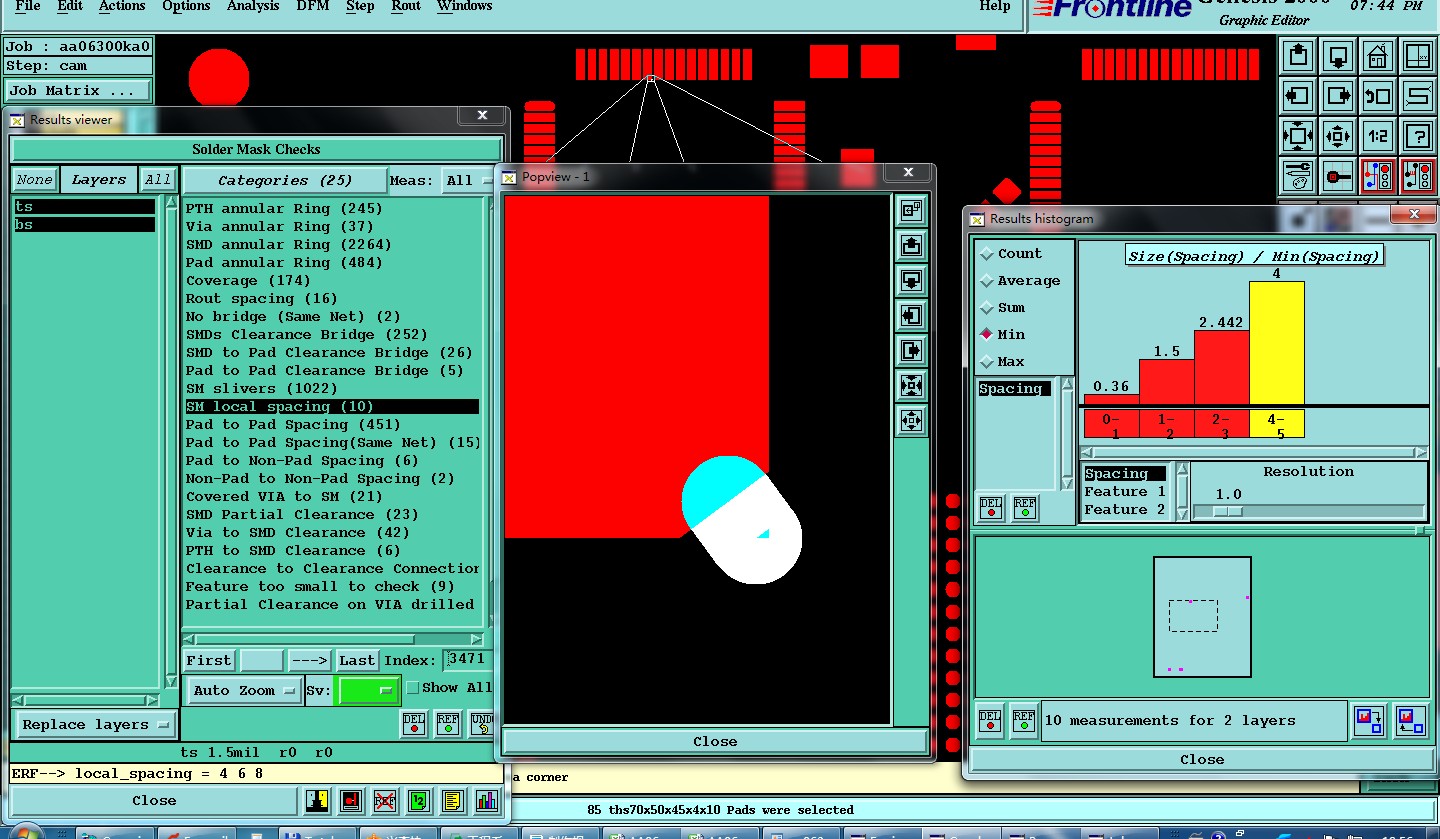Screen dimensions: 1440x839
Task: Enable the Show All checkbox
Action: tap(412, 688)
